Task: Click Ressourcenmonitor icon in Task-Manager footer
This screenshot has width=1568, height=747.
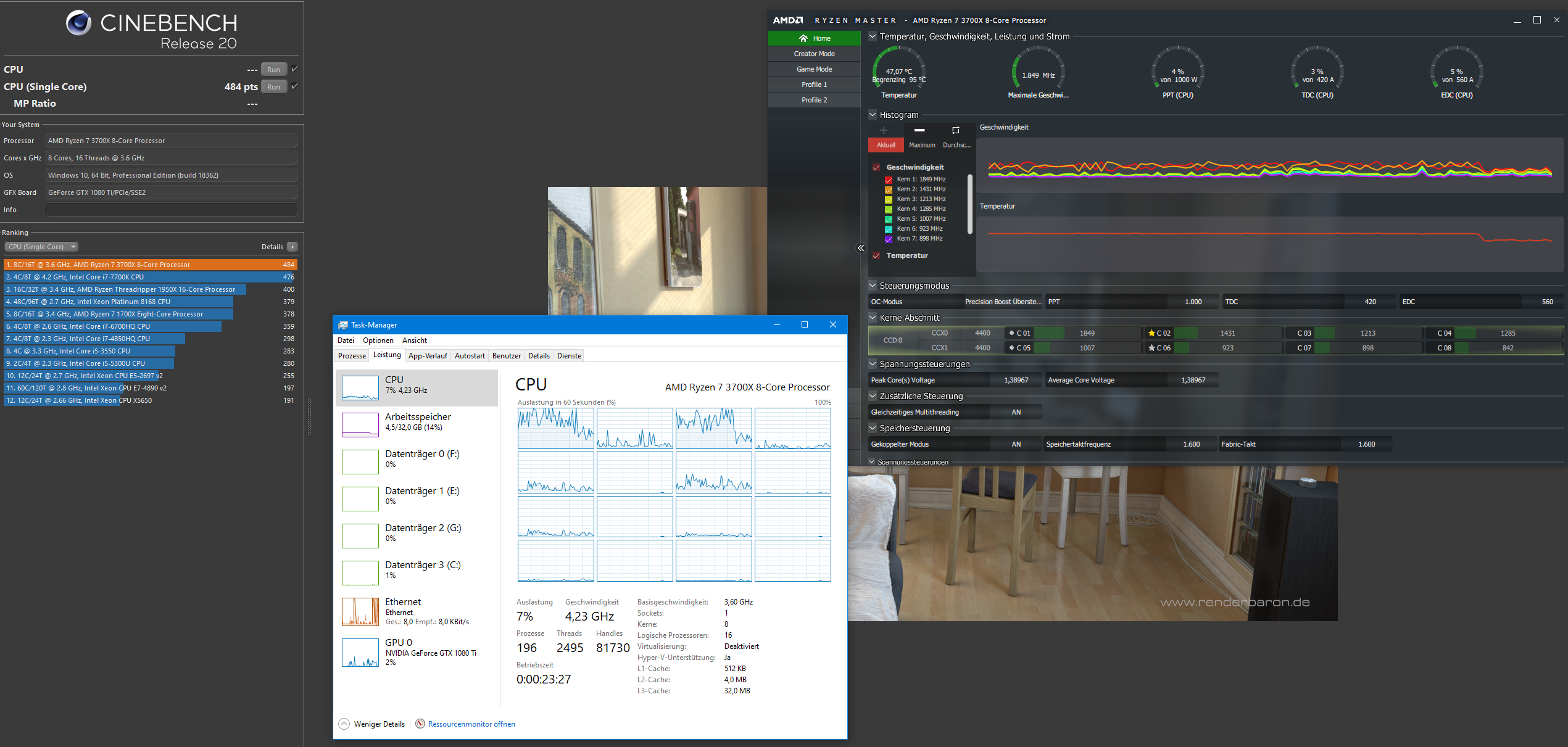Action: point(420,724)
